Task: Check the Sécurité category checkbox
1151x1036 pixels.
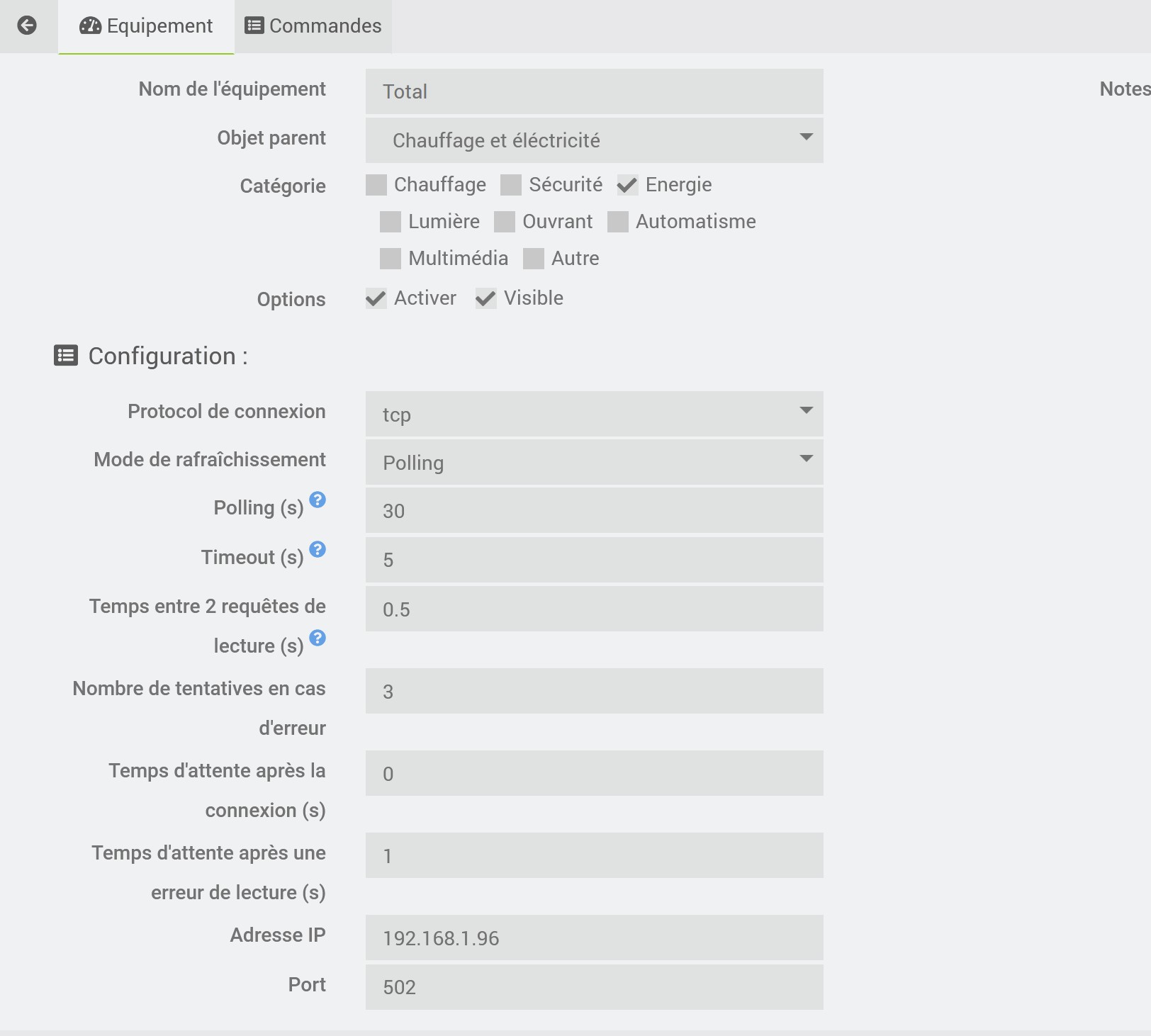Action: pyautogui.click(x=511, y=185)
